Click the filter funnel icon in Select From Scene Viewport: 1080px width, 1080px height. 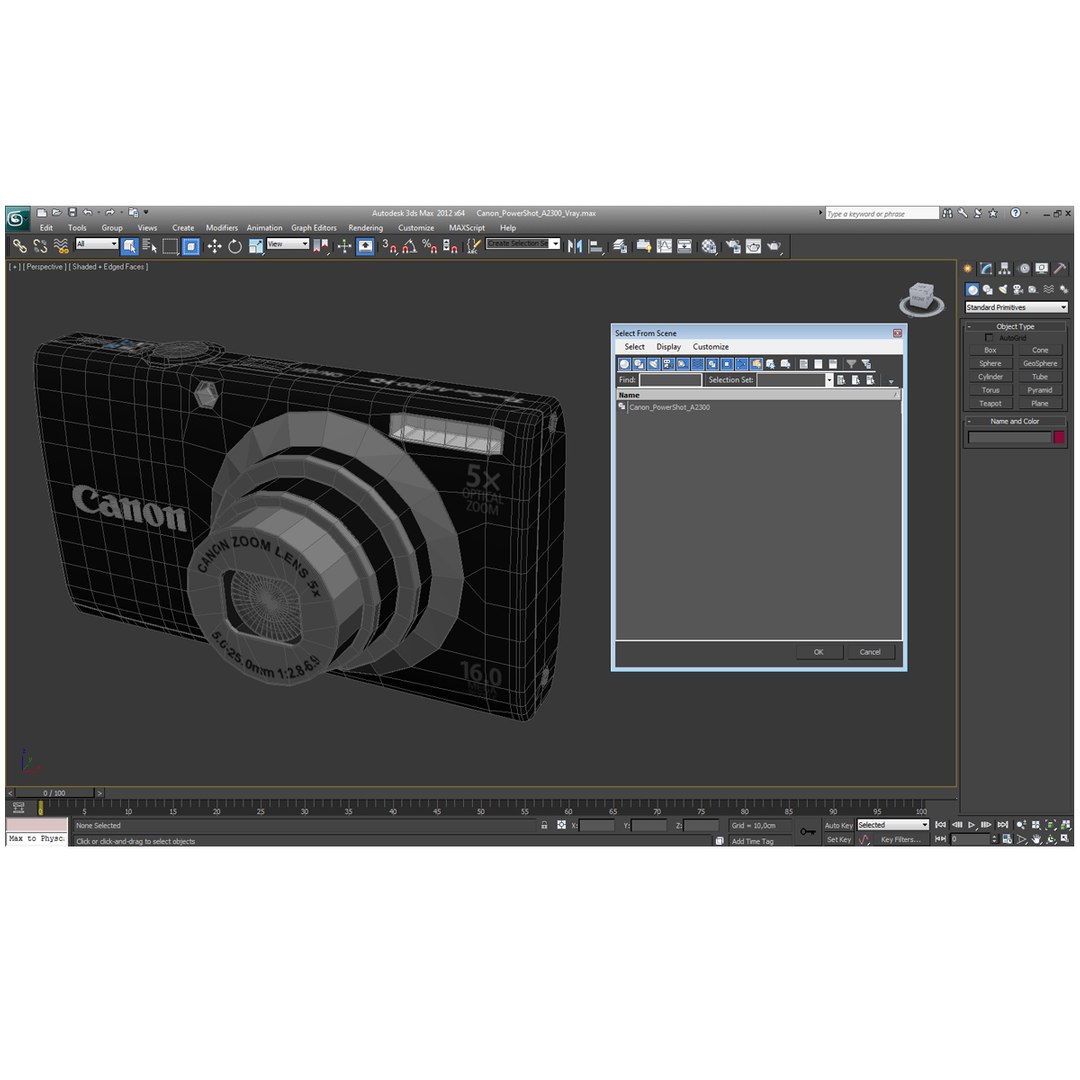coord(851,364)
